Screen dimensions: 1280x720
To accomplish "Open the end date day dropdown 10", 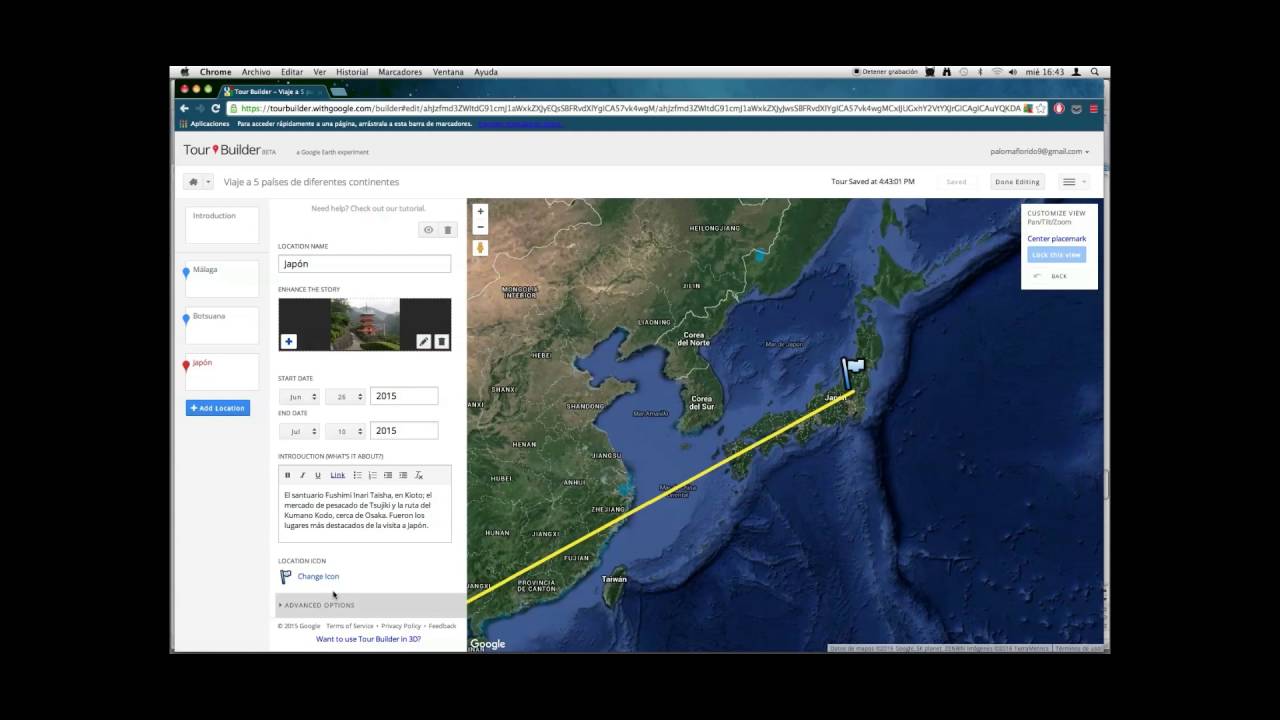I will tap(345, 432).
